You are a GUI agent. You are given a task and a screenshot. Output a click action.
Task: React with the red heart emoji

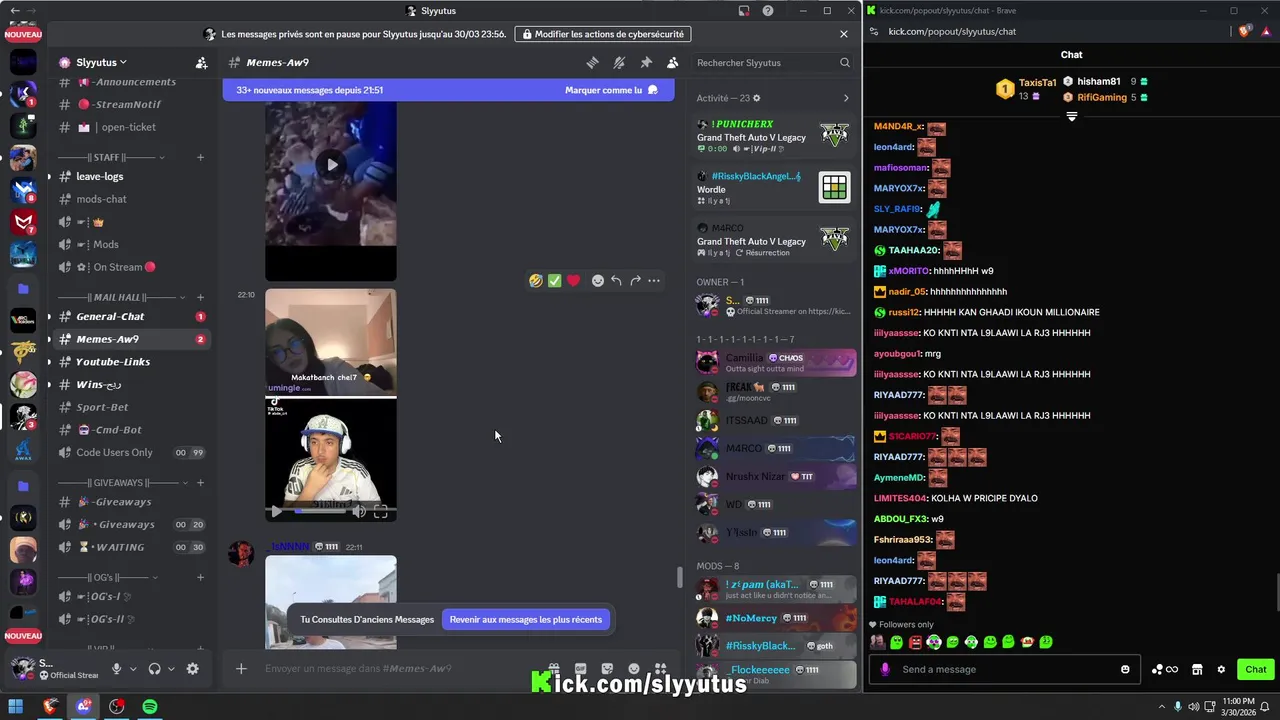point(573,281)
